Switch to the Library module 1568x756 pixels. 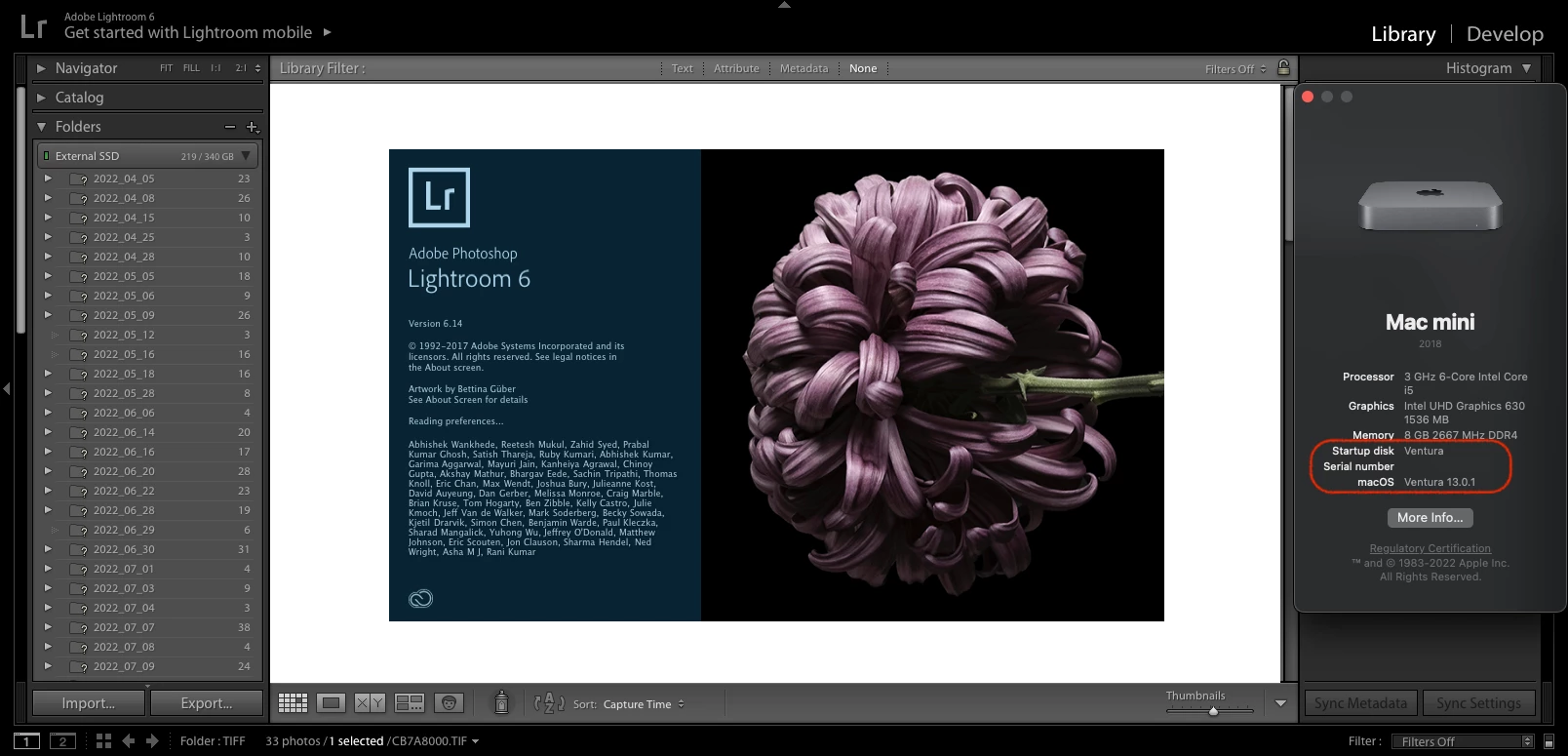pyautogui.click(x=1403, y=34)
